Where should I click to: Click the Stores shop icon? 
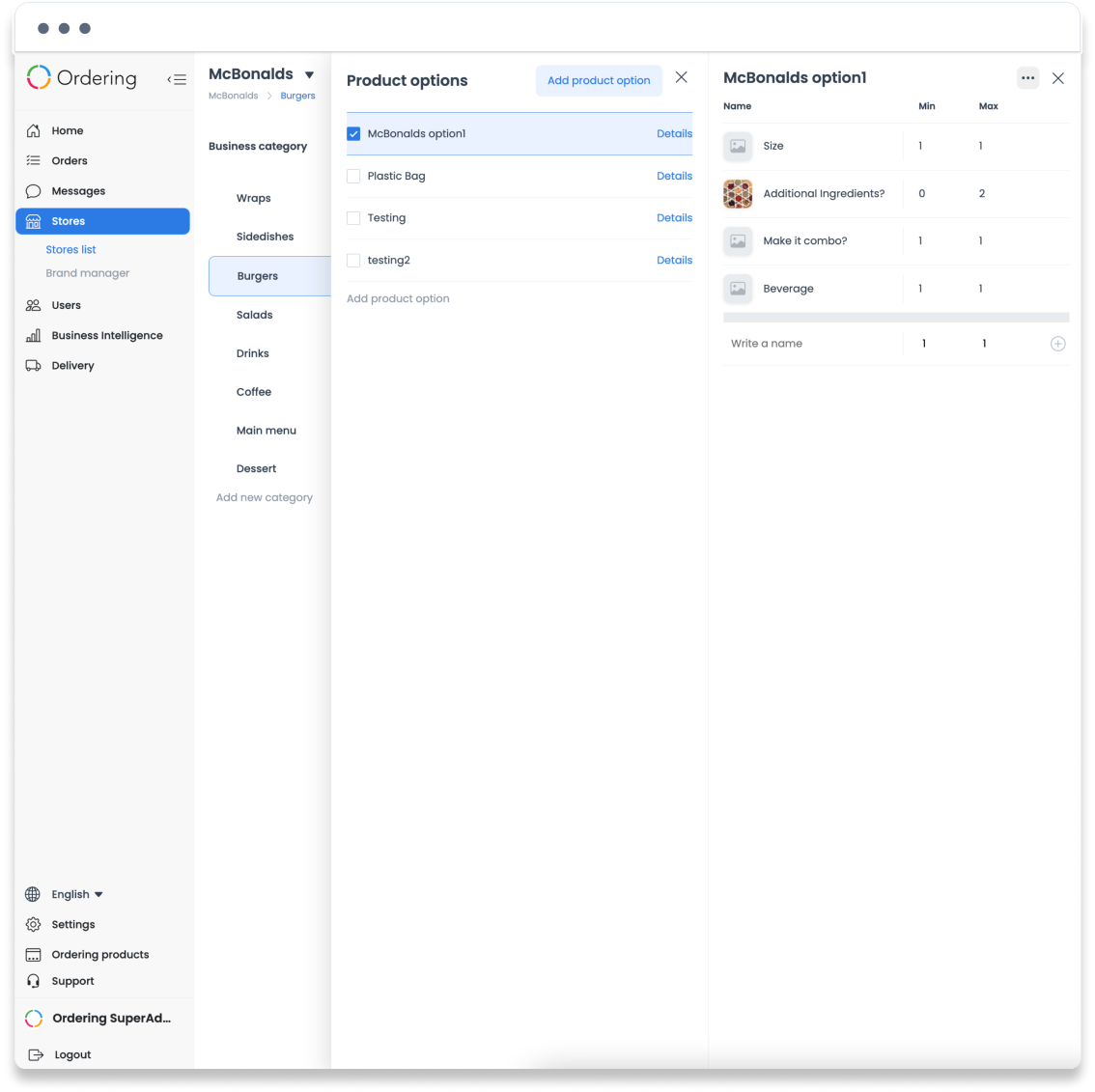click(33, 221)
